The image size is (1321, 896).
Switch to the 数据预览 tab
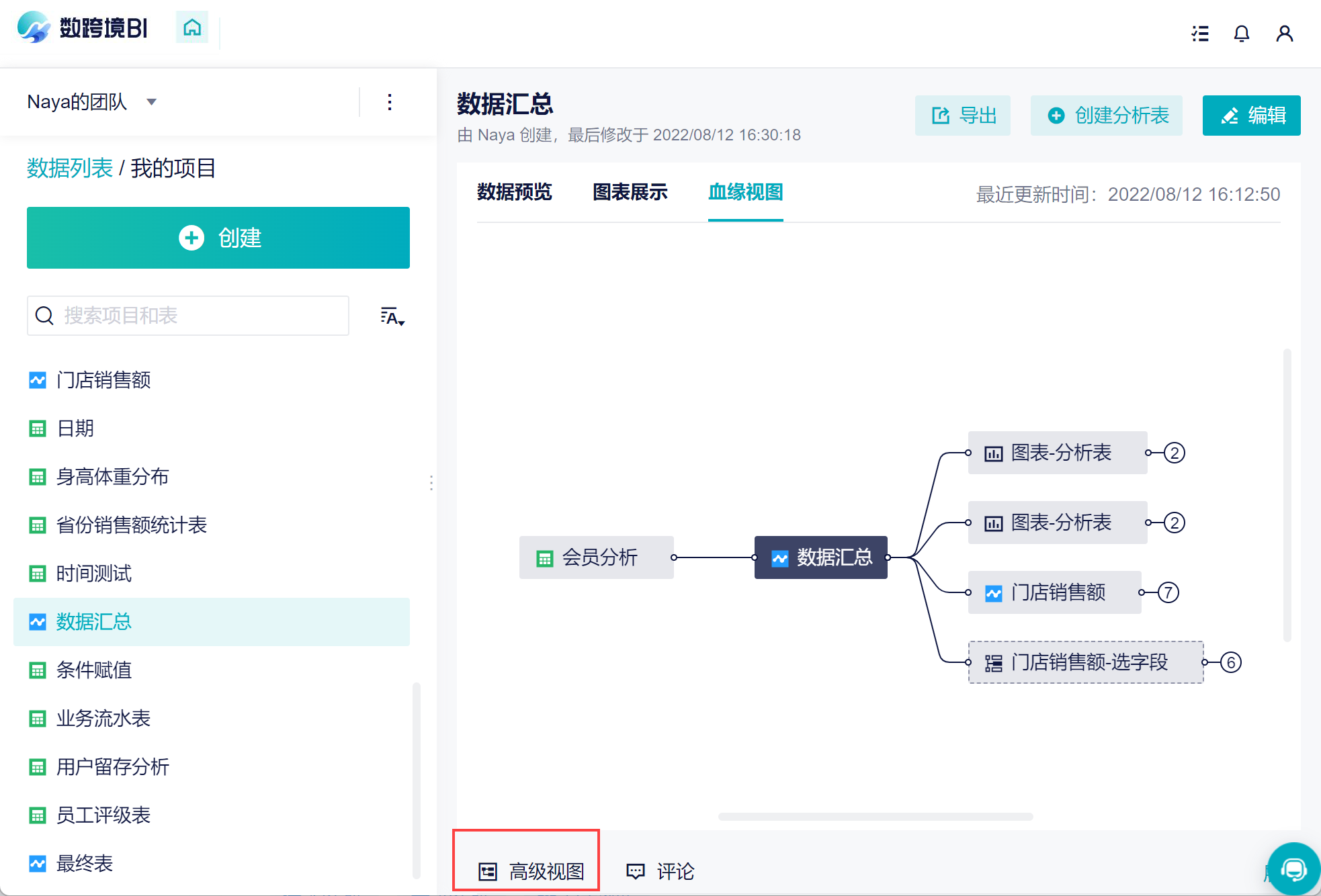pos(515,192)
